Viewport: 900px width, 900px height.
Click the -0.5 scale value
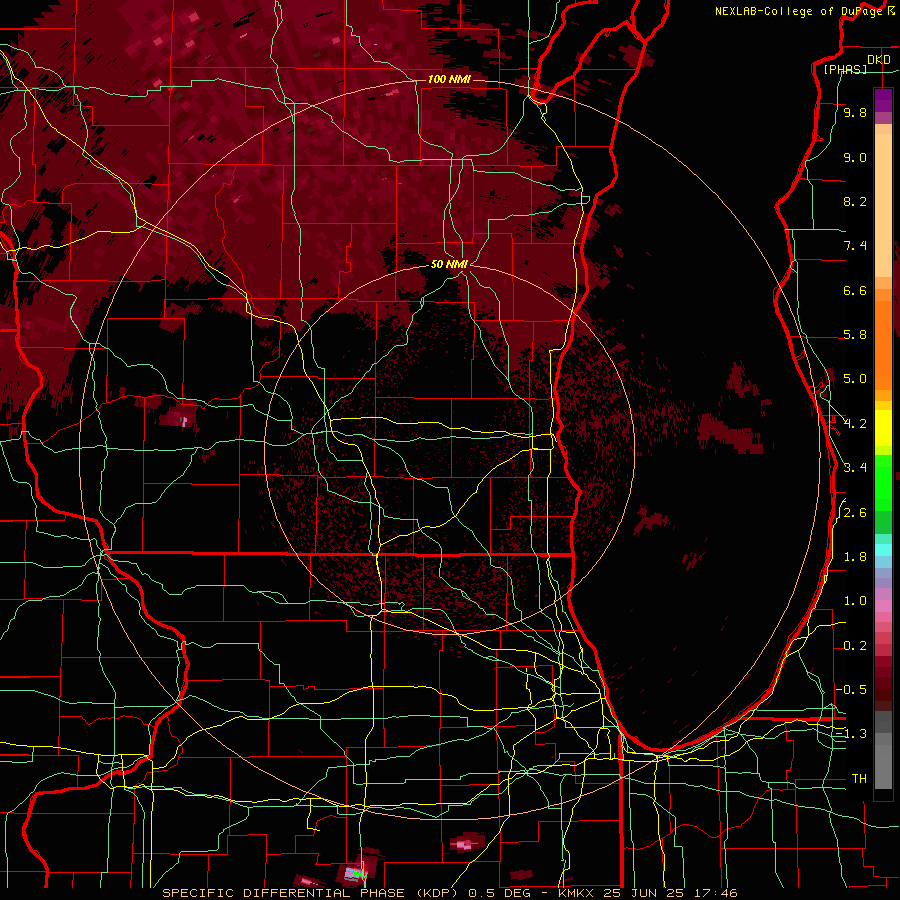[851, 689]
